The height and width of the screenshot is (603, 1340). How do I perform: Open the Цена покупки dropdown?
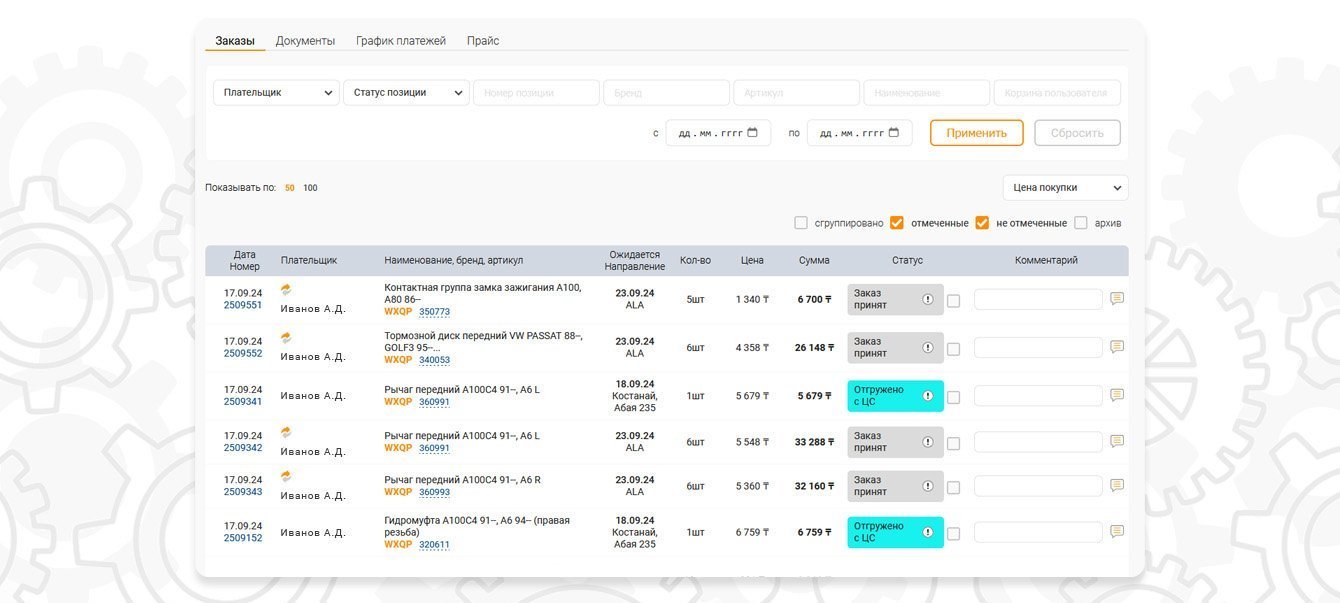click(x=1065, y=188)
